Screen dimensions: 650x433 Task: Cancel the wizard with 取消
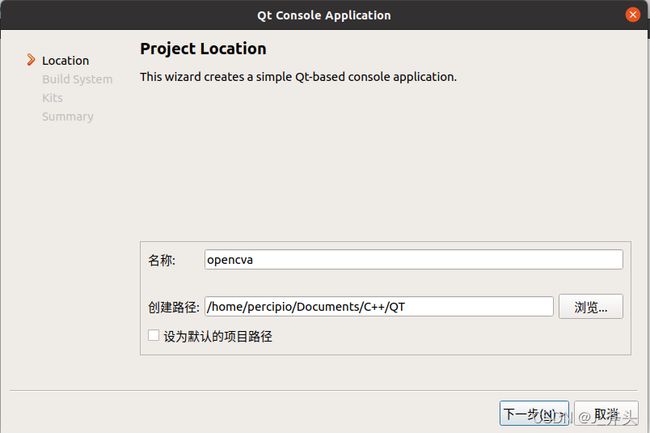(606, 414)
